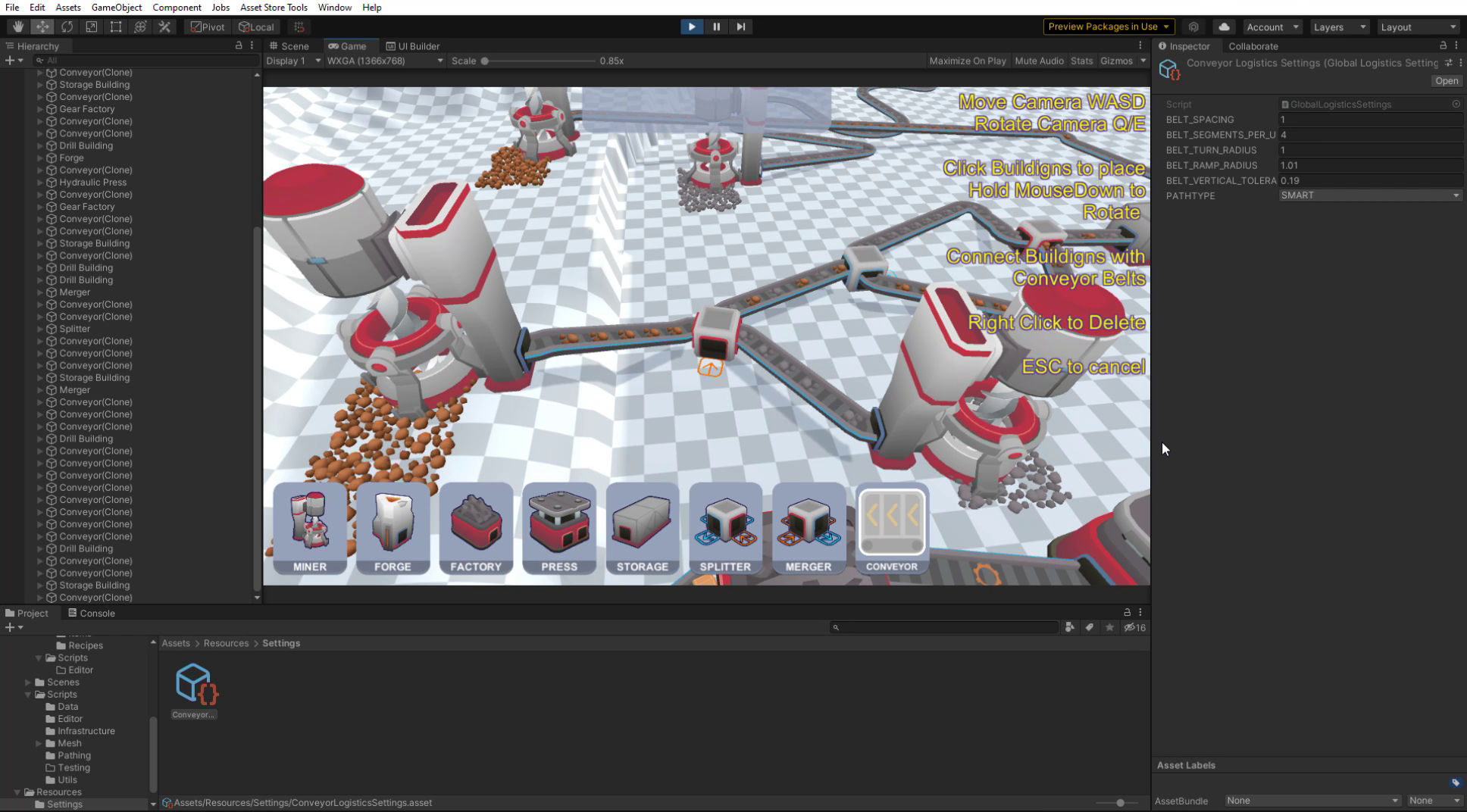This screenshot has width=1467, height=812.
Task: Step one frame forward
Action: point(740,27)
